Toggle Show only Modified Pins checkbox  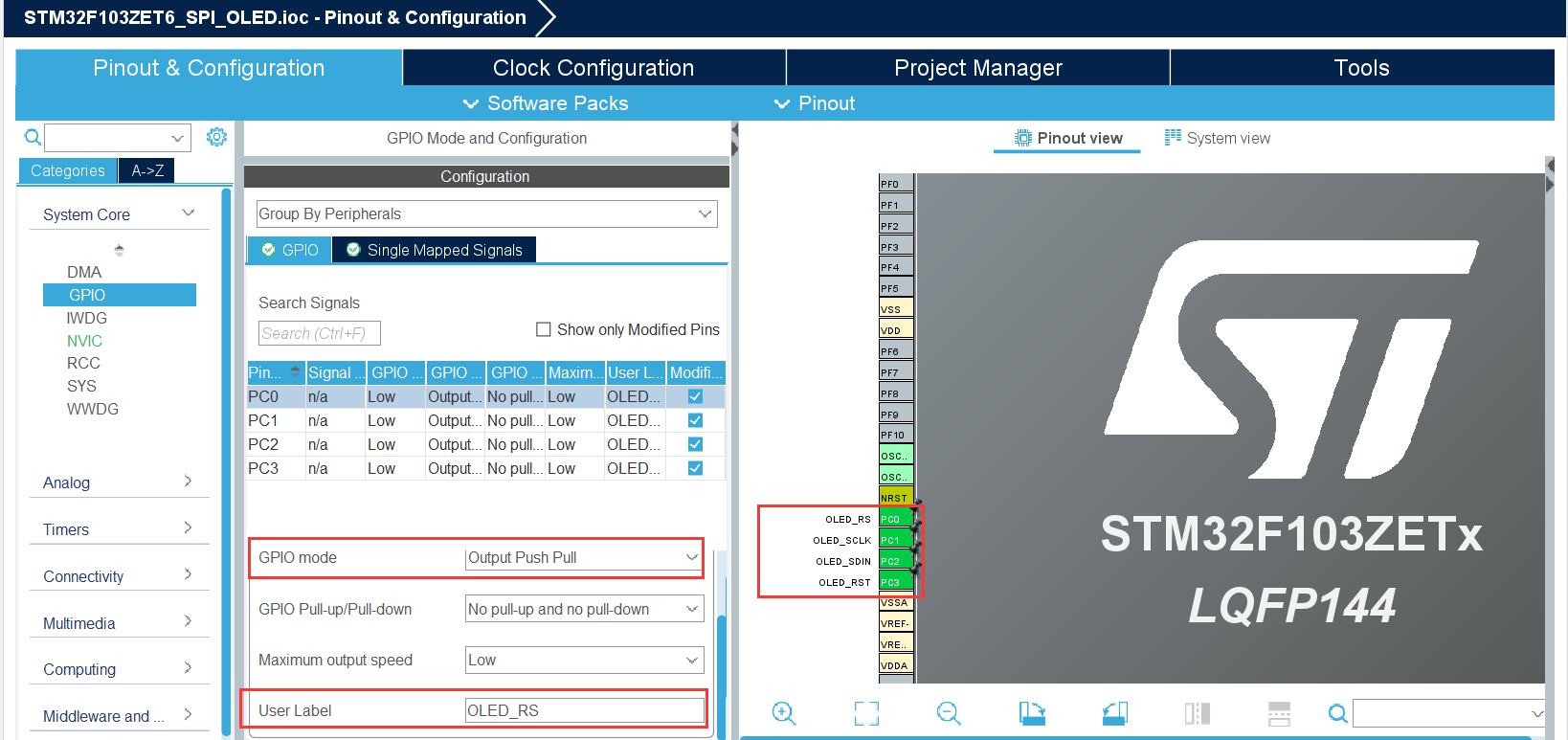coord(544,329)
